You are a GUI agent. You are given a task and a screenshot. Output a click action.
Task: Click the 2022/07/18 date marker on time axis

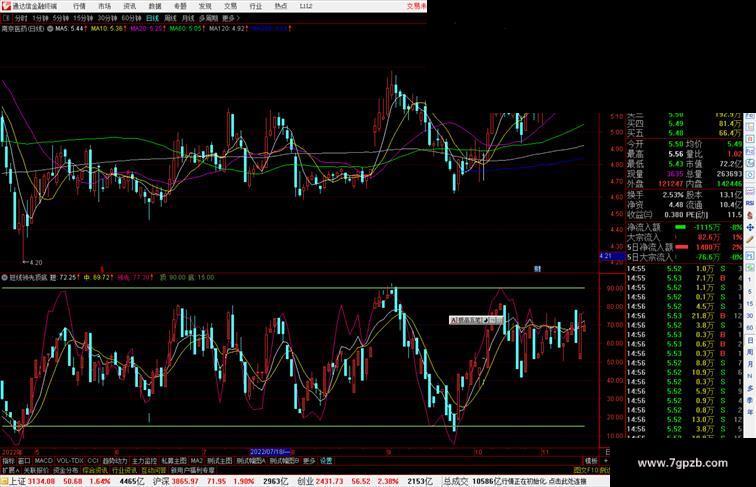270,452
